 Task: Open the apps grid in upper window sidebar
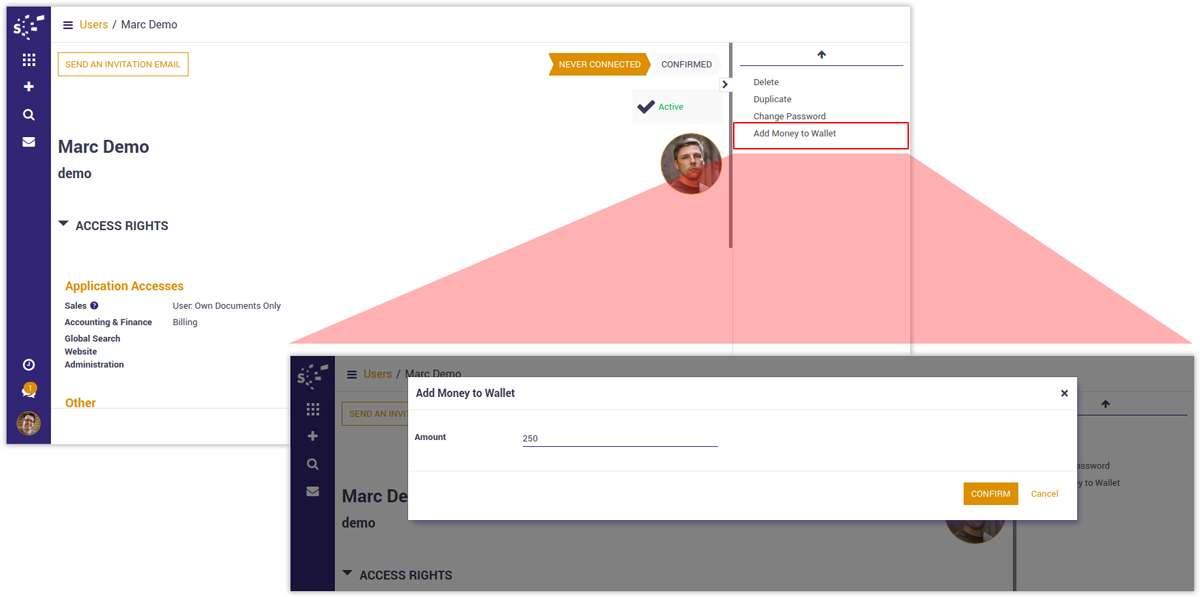[29, 60]
